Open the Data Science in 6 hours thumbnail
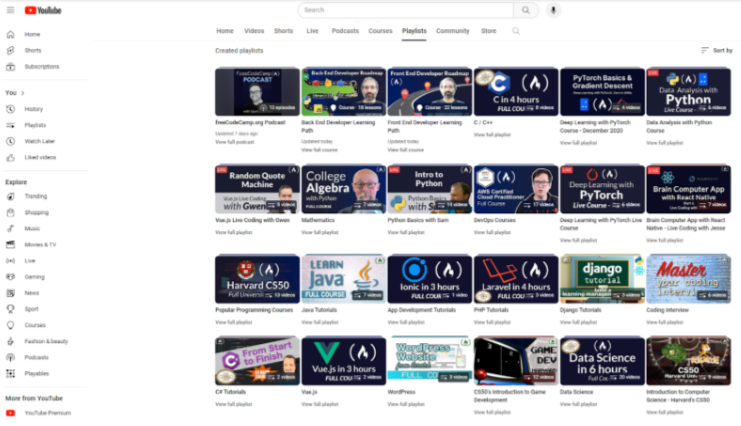Viewport: 741px width, 426px height. [602, 361]
